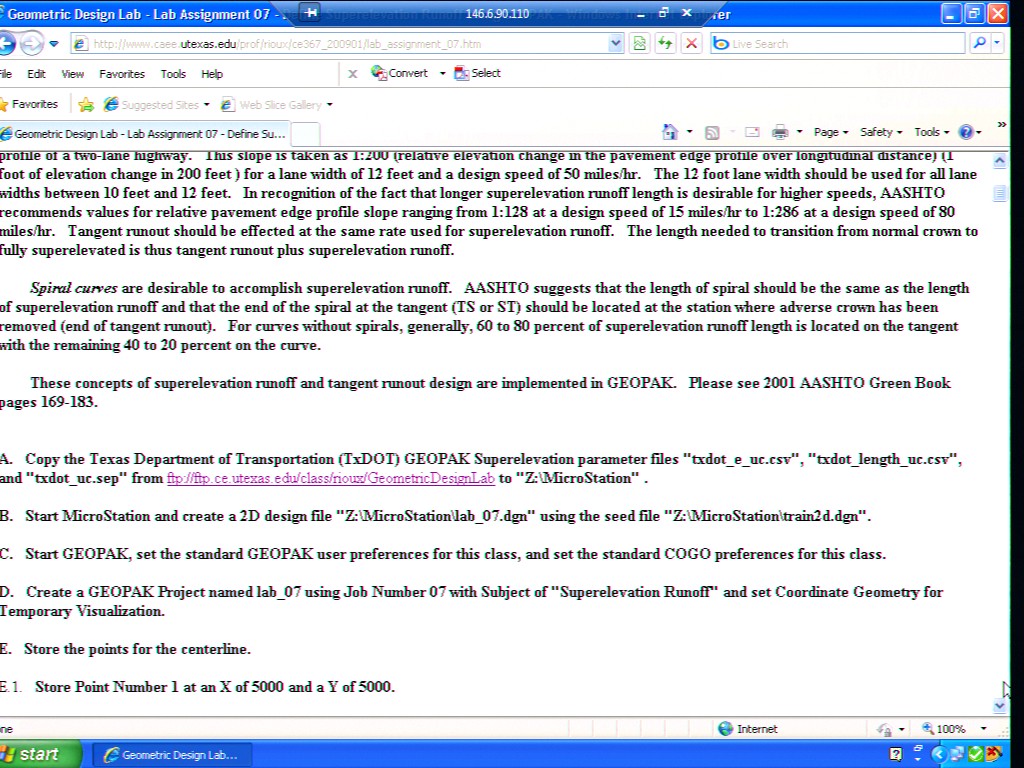Open the Web Slice Gallery link
Viewport: 1024px width, 768px height.
[x=272, y=104]
